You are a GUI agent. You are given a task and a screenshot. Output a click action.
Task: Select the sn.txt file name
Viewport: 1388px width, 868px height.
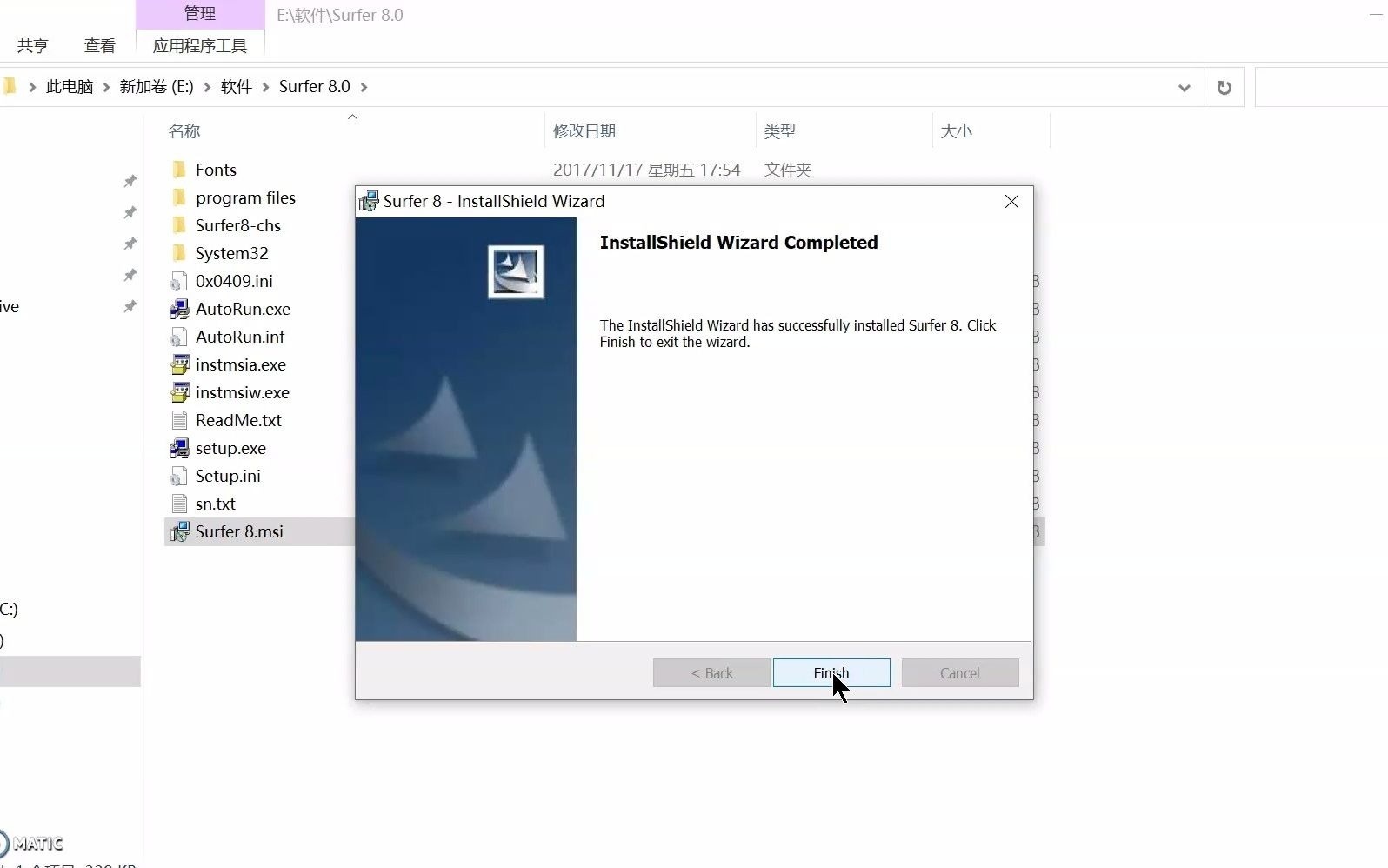point(216,504)
